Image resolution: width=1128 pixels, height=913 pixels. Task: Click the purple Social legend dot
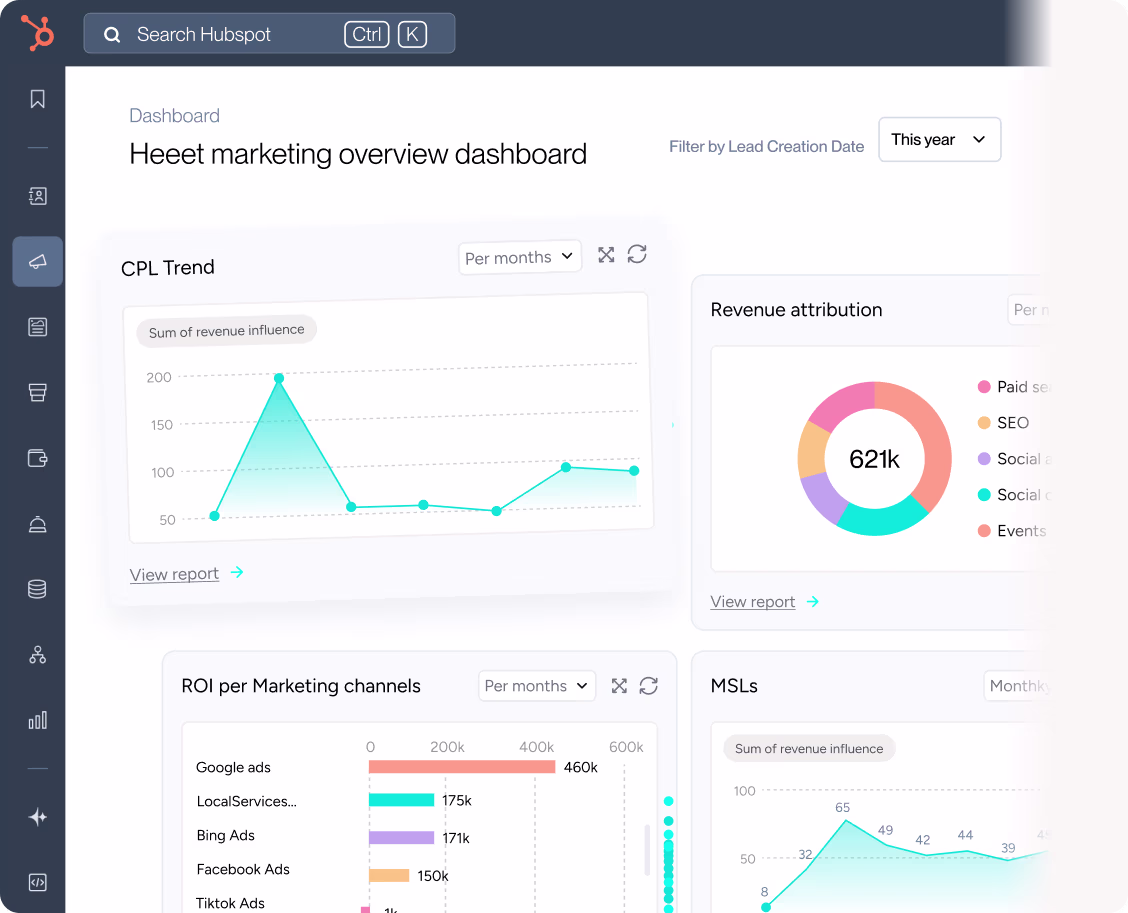click(x=984, y=459)
